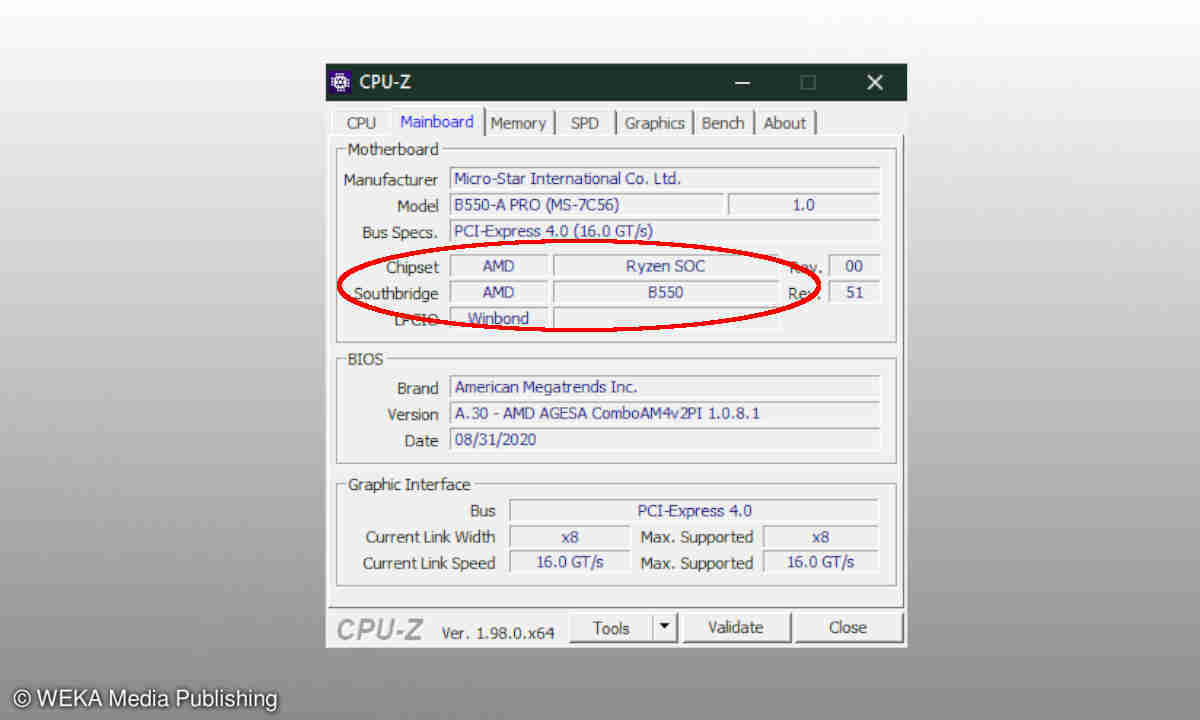This screenshot has height=720, width=1200.
Task: Click the Manufacturer field showing Micro-Star International
Action: (664, 179)
